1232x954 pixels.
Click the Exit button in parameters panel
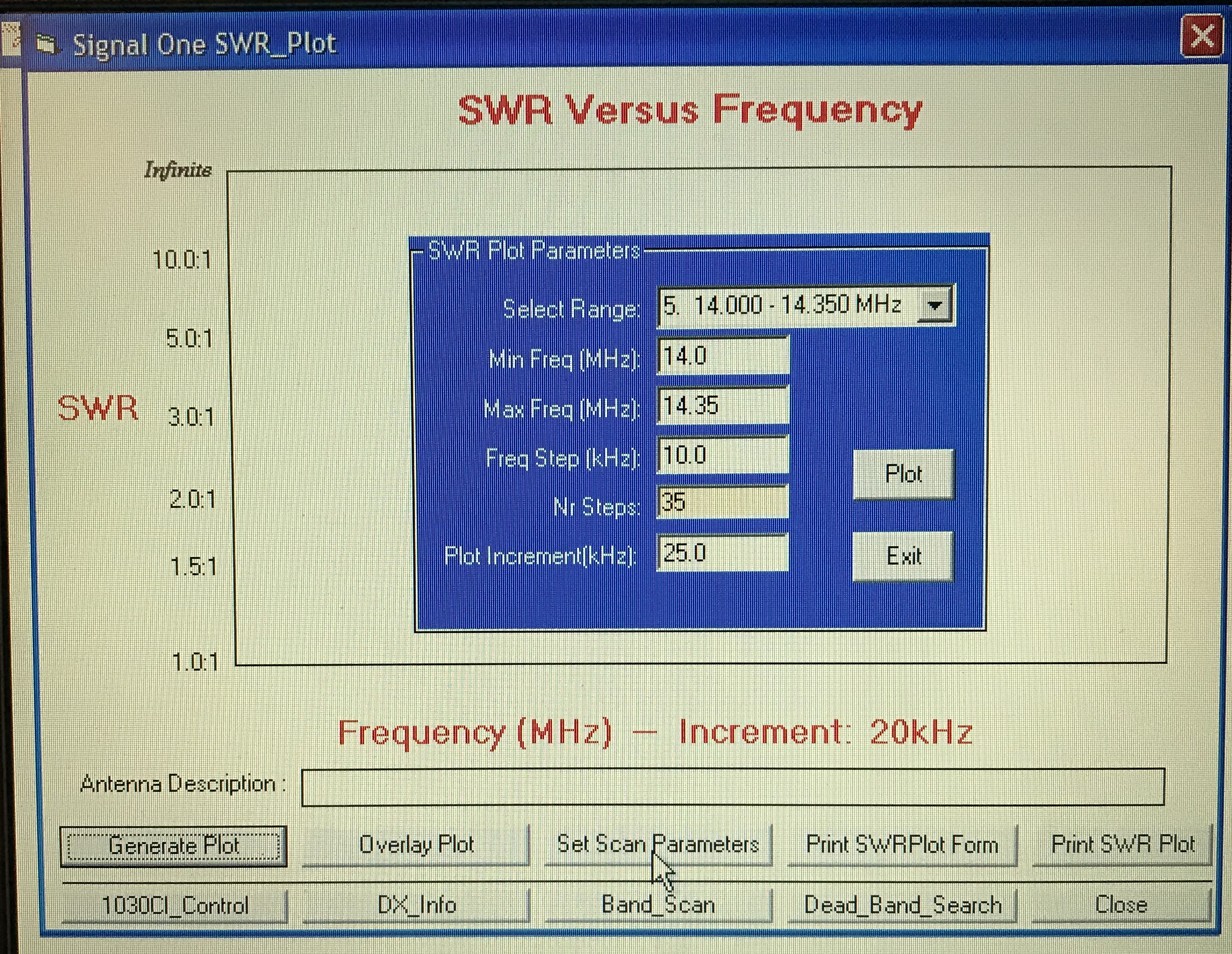[x=904, y=557]
